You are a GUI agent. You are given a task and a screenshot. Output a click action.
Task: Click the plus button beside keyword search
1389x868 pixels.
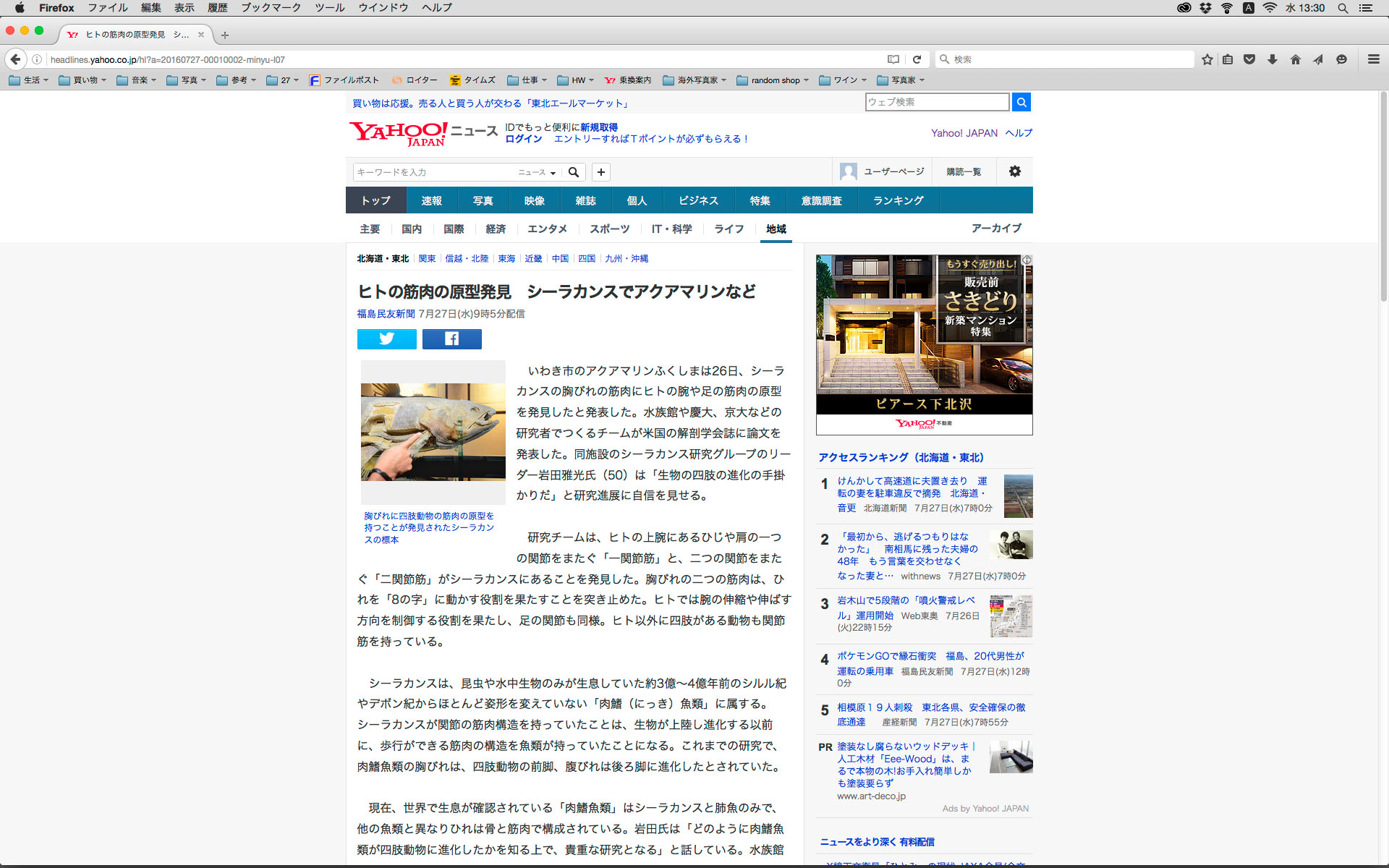(x=600, y=172)
